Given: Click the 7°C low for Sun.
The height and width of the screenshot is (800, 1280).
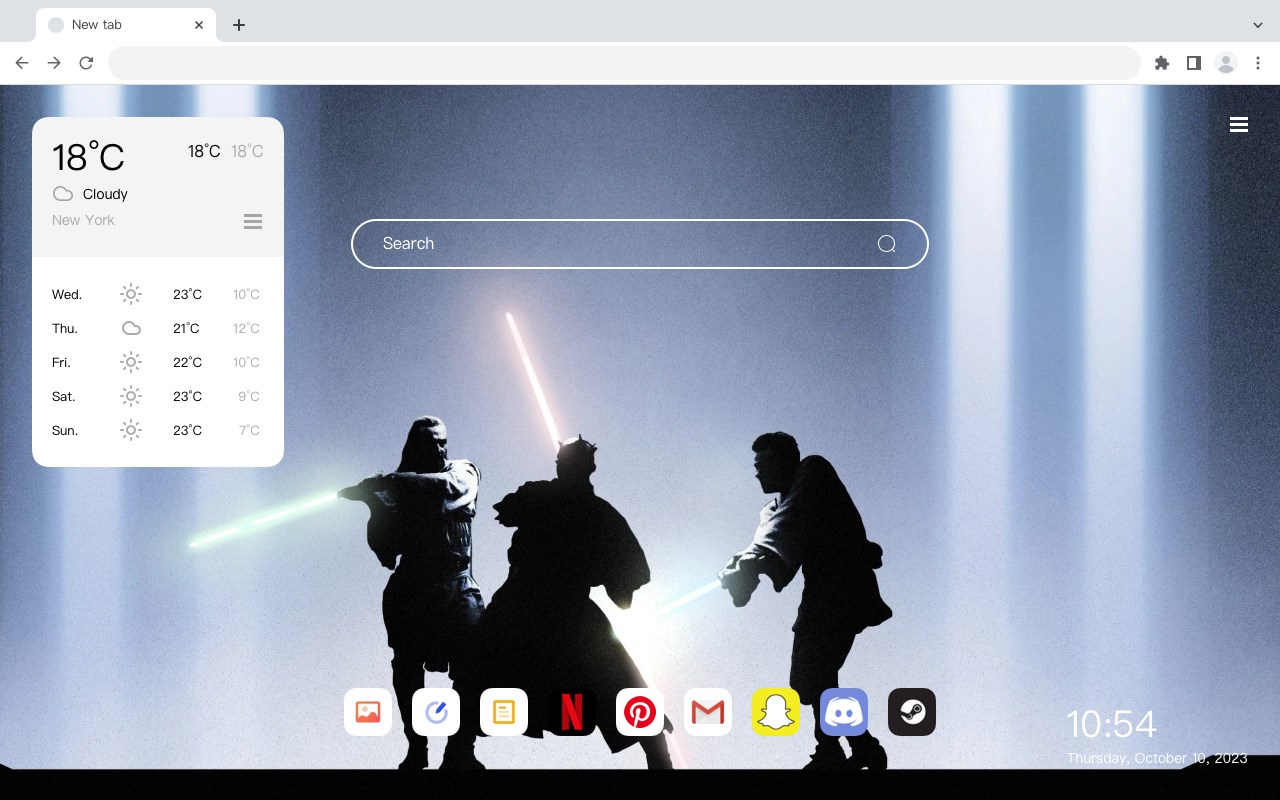Looking at the screenshot, I should tap(249, 430).
